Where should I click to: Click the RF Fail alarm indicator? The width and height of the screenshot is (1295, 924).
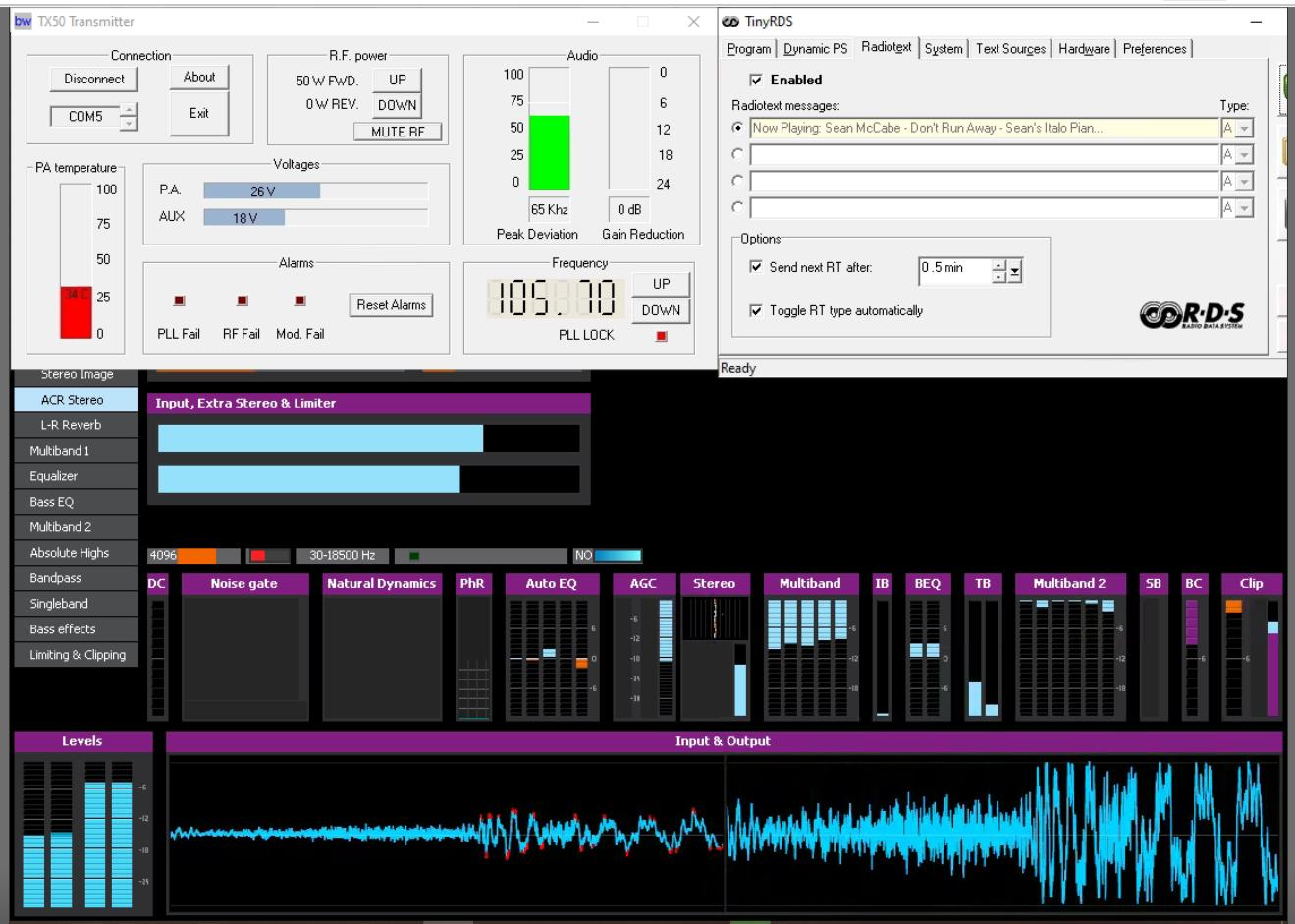pyautogui.click(x=243, y=300)
